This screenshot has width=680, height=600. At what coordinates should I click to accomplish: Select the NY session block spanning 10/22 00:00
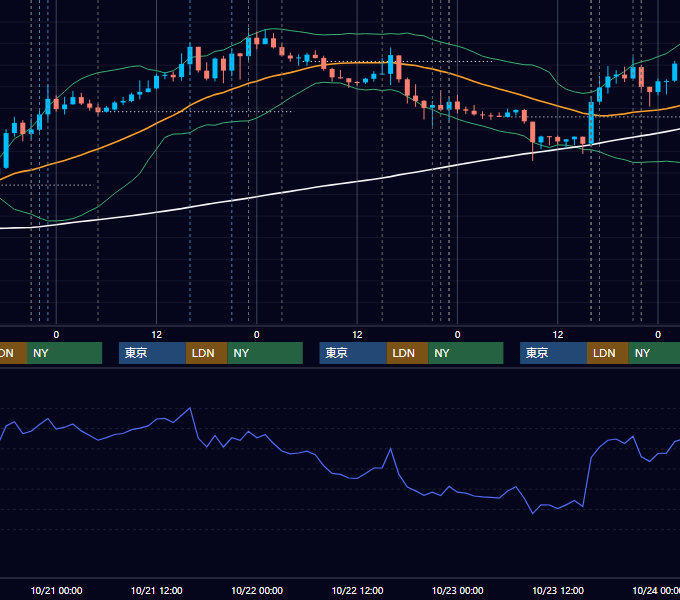(x=265, y=353)
